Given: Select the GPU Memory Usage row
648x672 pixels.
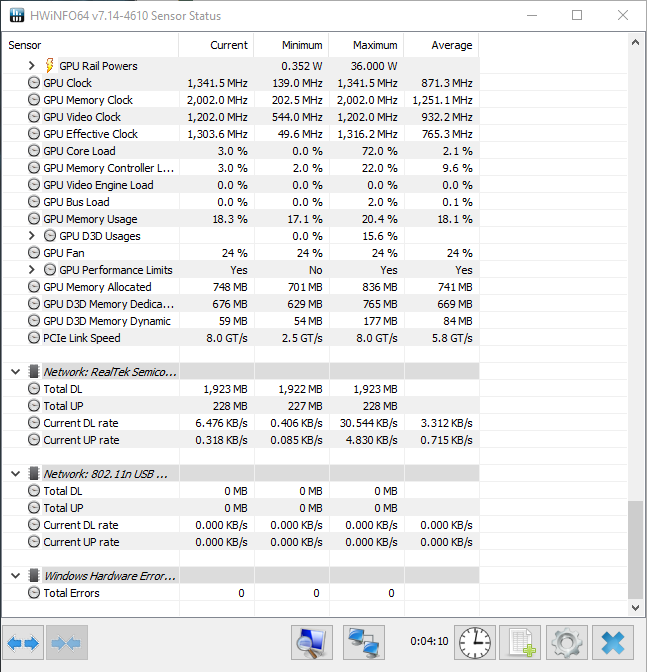Looking at the screenshot, I should (x=241, y=219).
